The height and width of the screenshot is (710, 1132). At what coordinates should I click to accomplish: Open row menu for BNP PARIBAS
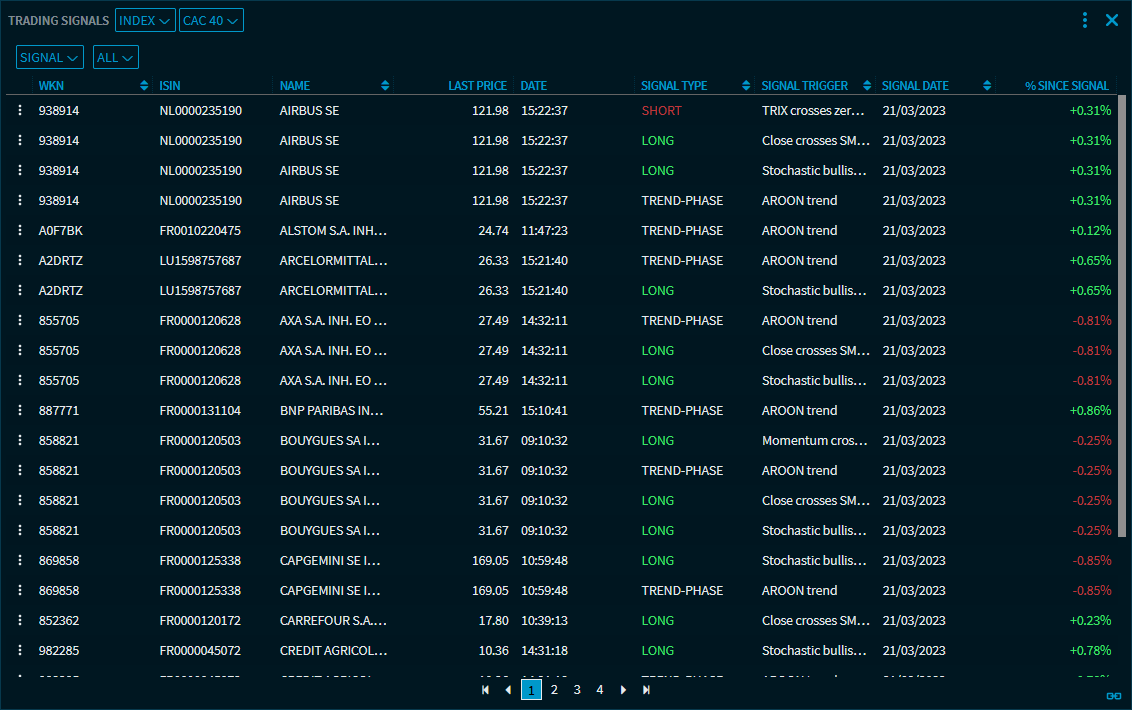coord(19,411)
